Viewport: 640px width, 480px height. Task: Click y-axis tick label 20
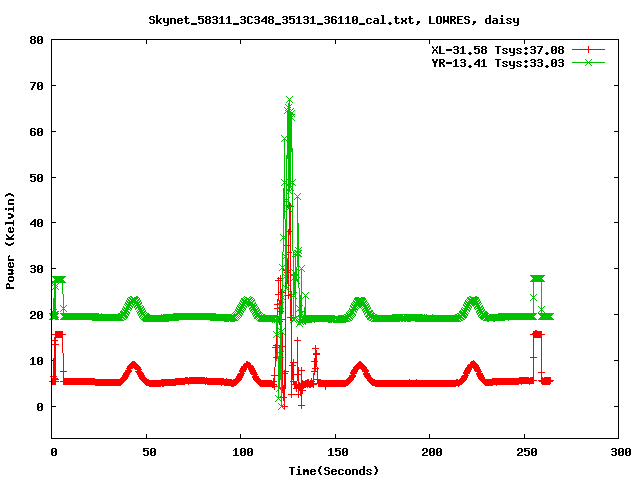coord(37,315)
